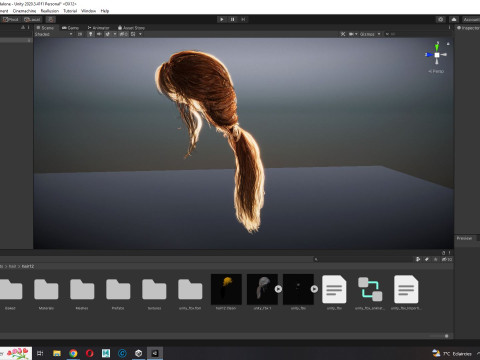Viewport: 480px width, 360px height.
Task: Select the unity_fbx animator controller asset
Action: [370, 289]
